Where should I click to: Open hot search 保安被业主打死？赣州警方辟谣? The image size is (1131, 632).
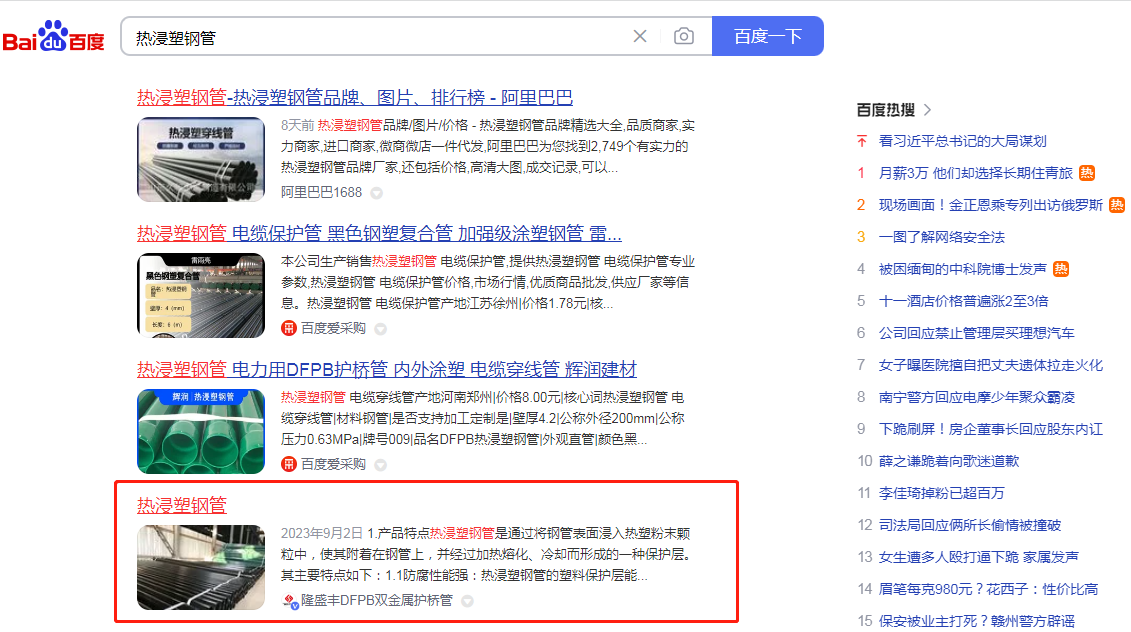point(977,621)
